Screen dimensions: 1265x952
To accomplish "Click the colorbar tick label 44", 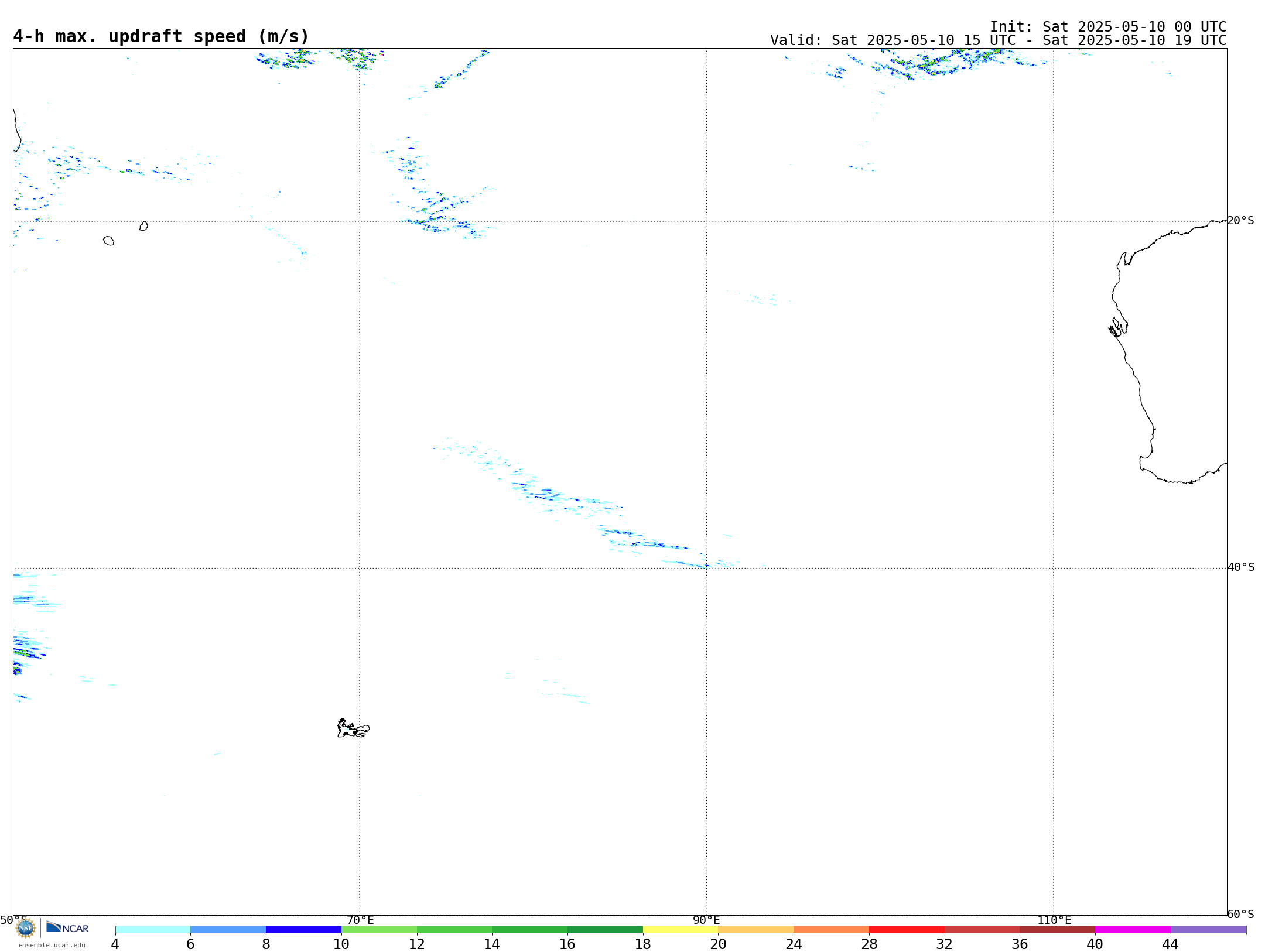I will click(x=1170, y=944).
